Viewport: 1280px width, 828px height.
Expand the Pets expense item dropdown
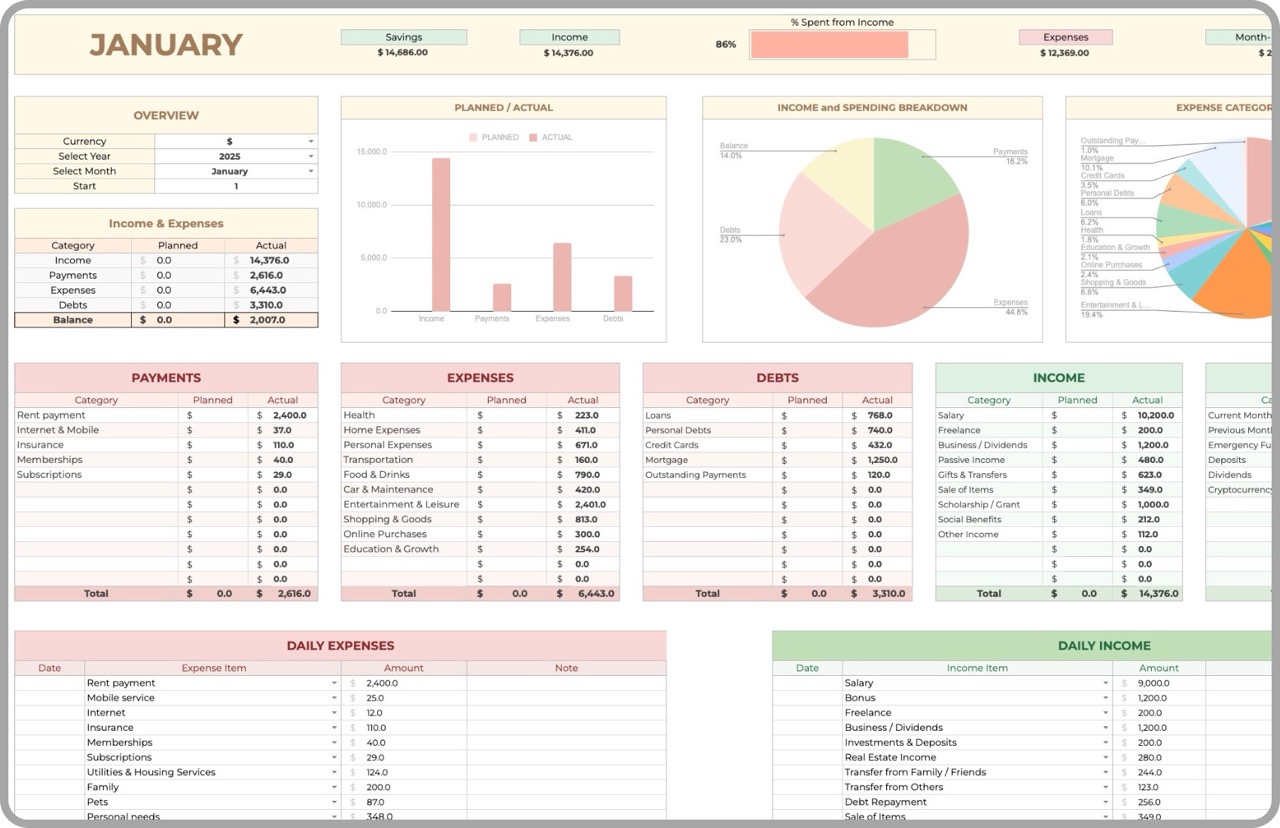334,801
